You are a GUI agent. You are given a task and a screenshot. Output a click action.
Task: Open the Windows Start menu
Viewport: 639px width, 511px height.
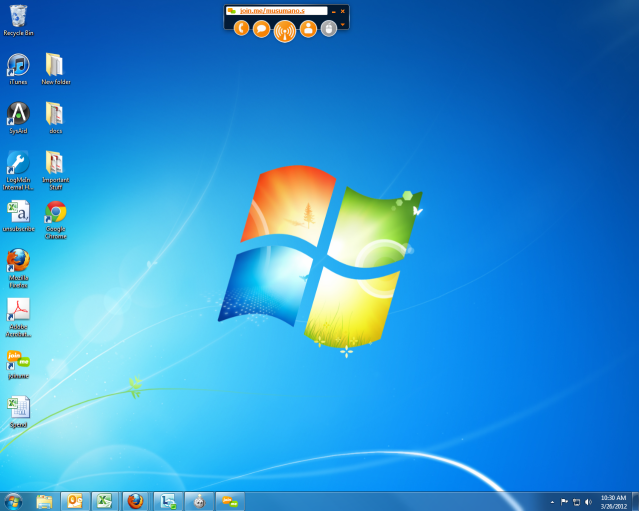[x=13, y=502]
